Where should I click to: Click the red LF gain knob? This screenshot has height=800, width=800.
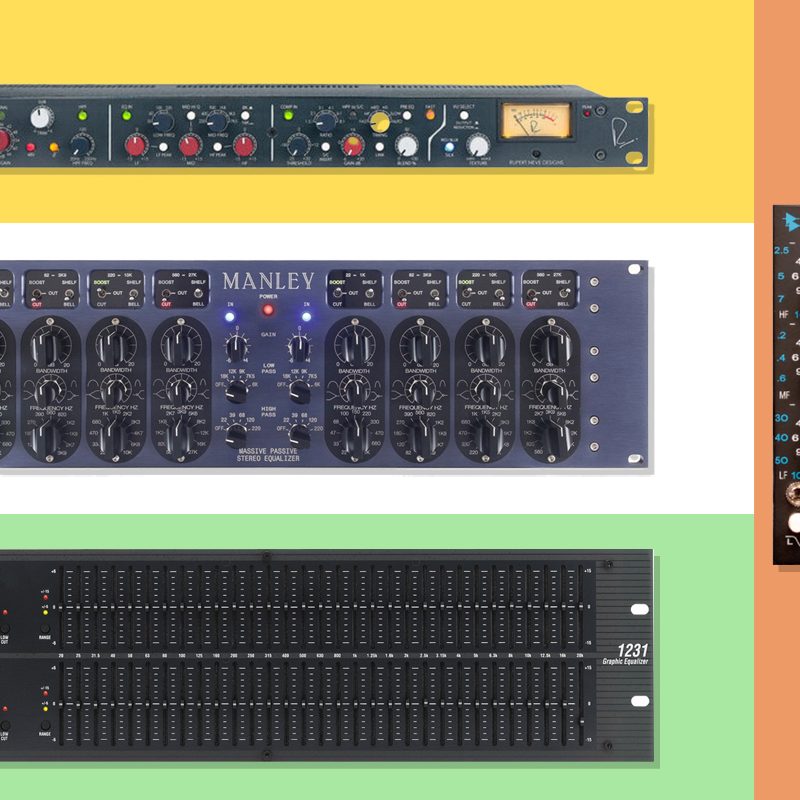(x=134, y=148)
